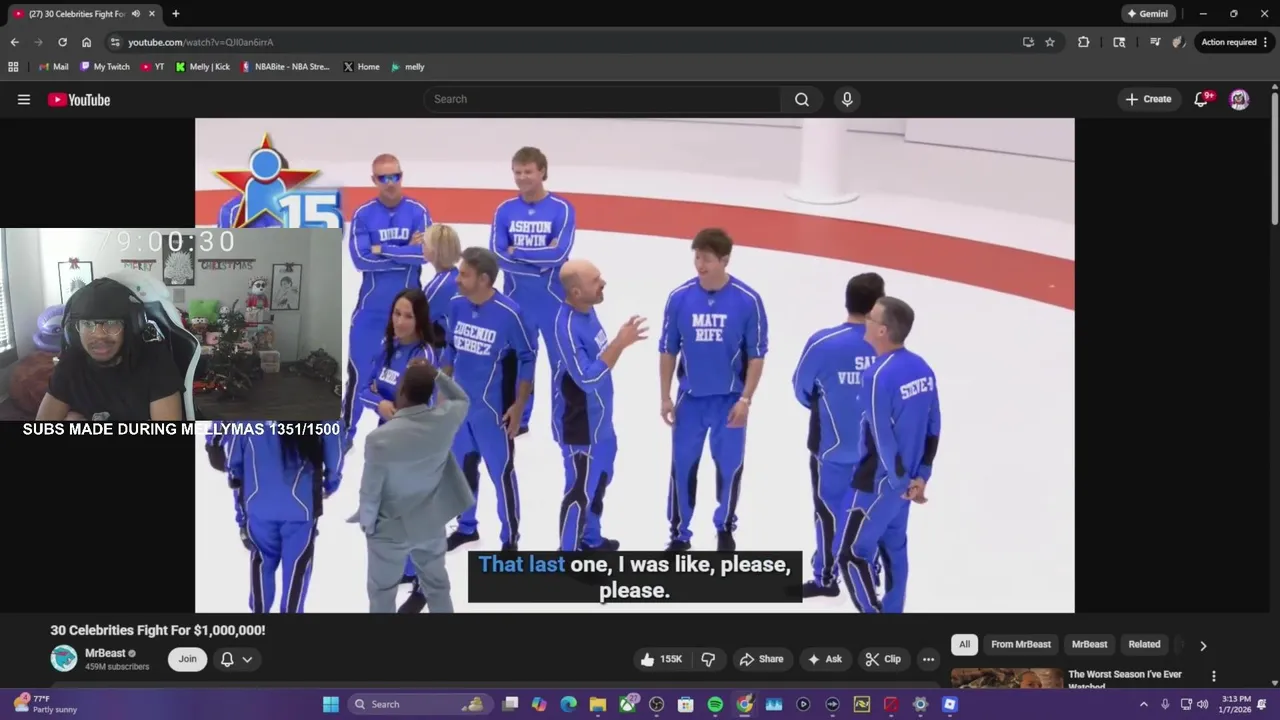The height and width of the screenshot is (720, 1280).
Task: Go to the YouTube home logo
Action: [79, 99]
